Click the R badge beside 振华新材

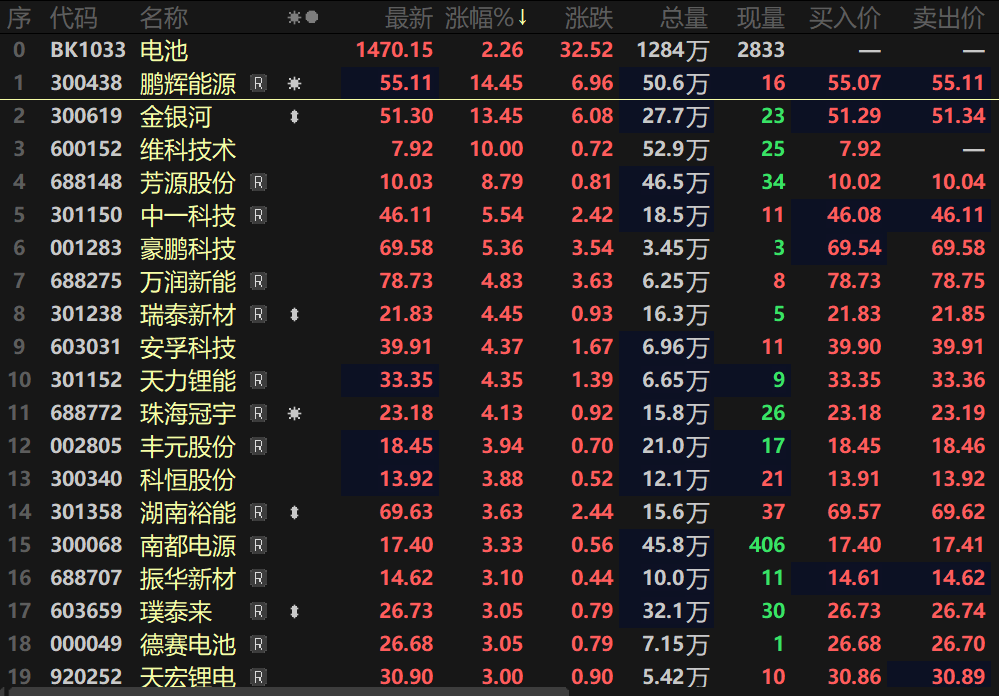click(258, 579)
